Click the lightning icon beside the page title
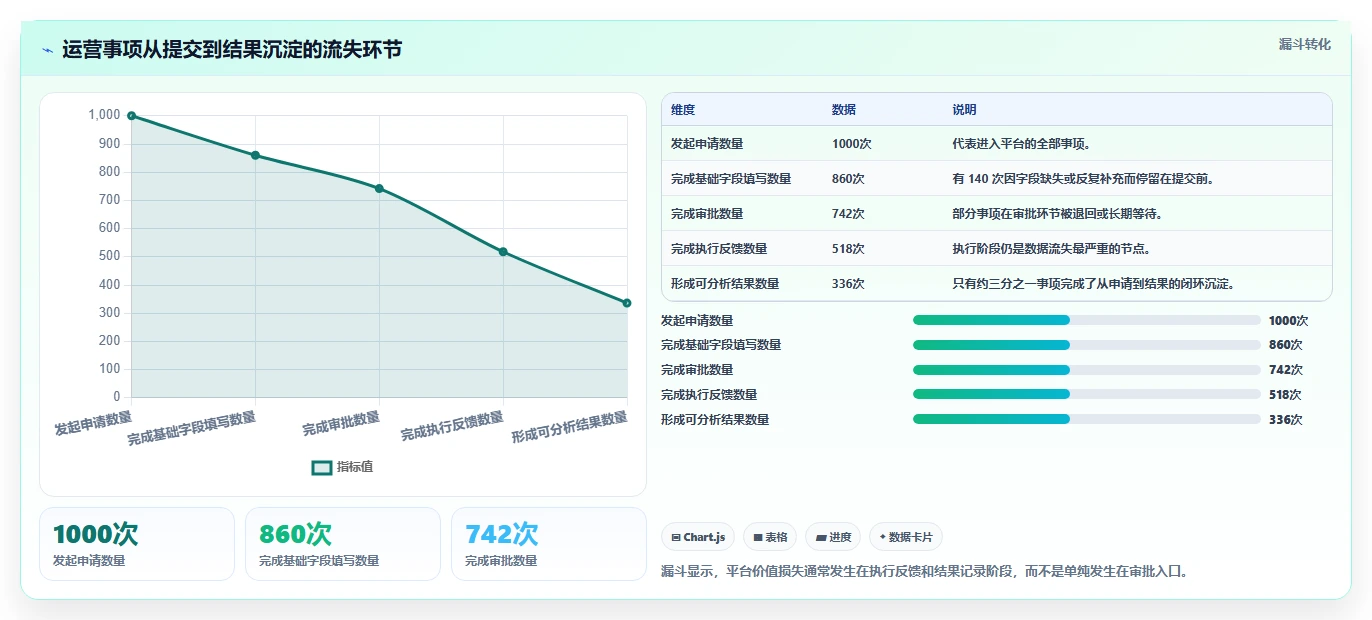This screenshot has width=1372, height=620. 47,50
